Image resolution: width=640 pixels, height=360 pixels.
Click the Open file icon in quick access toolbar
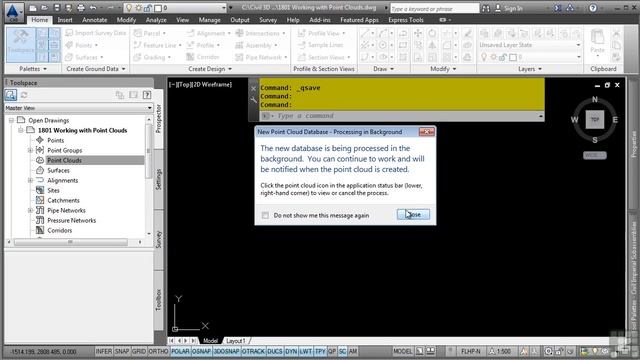click(x=44, y=8)
